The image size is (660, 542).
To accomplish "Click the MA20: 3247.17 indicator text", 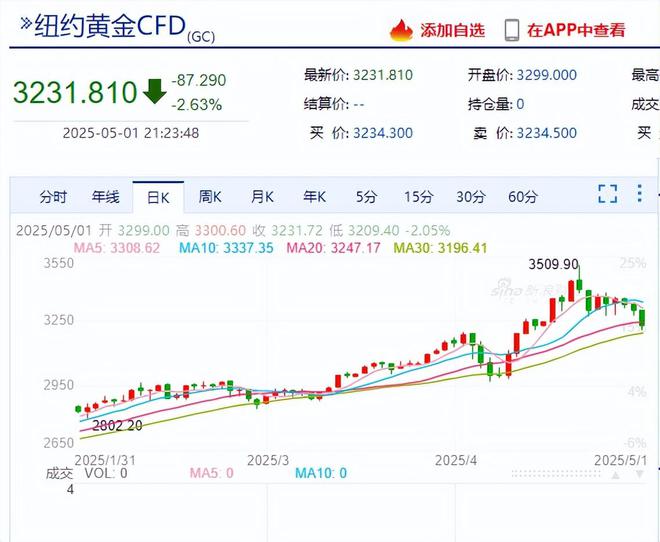I will [333, 247].
